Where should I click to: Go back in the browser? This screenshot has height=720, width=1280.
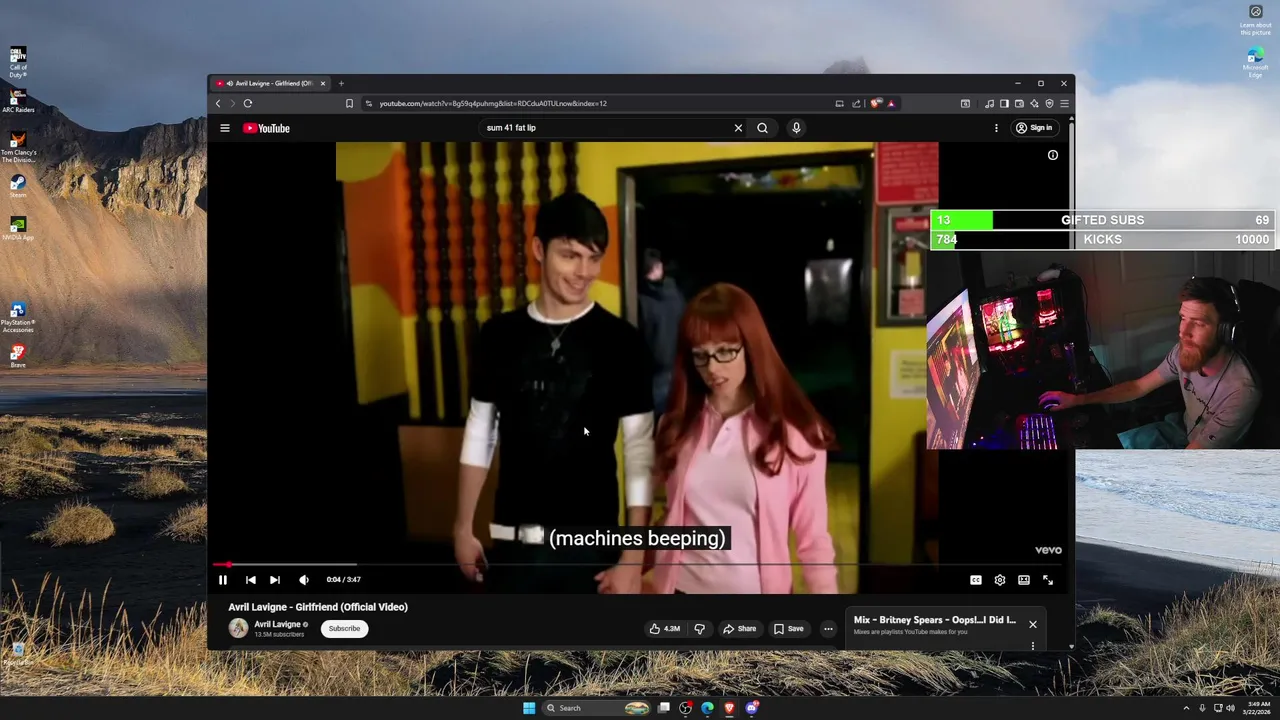pos(218,103)
